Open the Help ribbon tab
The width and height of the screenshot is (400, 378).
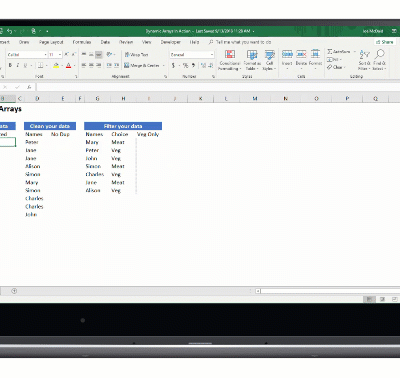[x=194, y=42]
